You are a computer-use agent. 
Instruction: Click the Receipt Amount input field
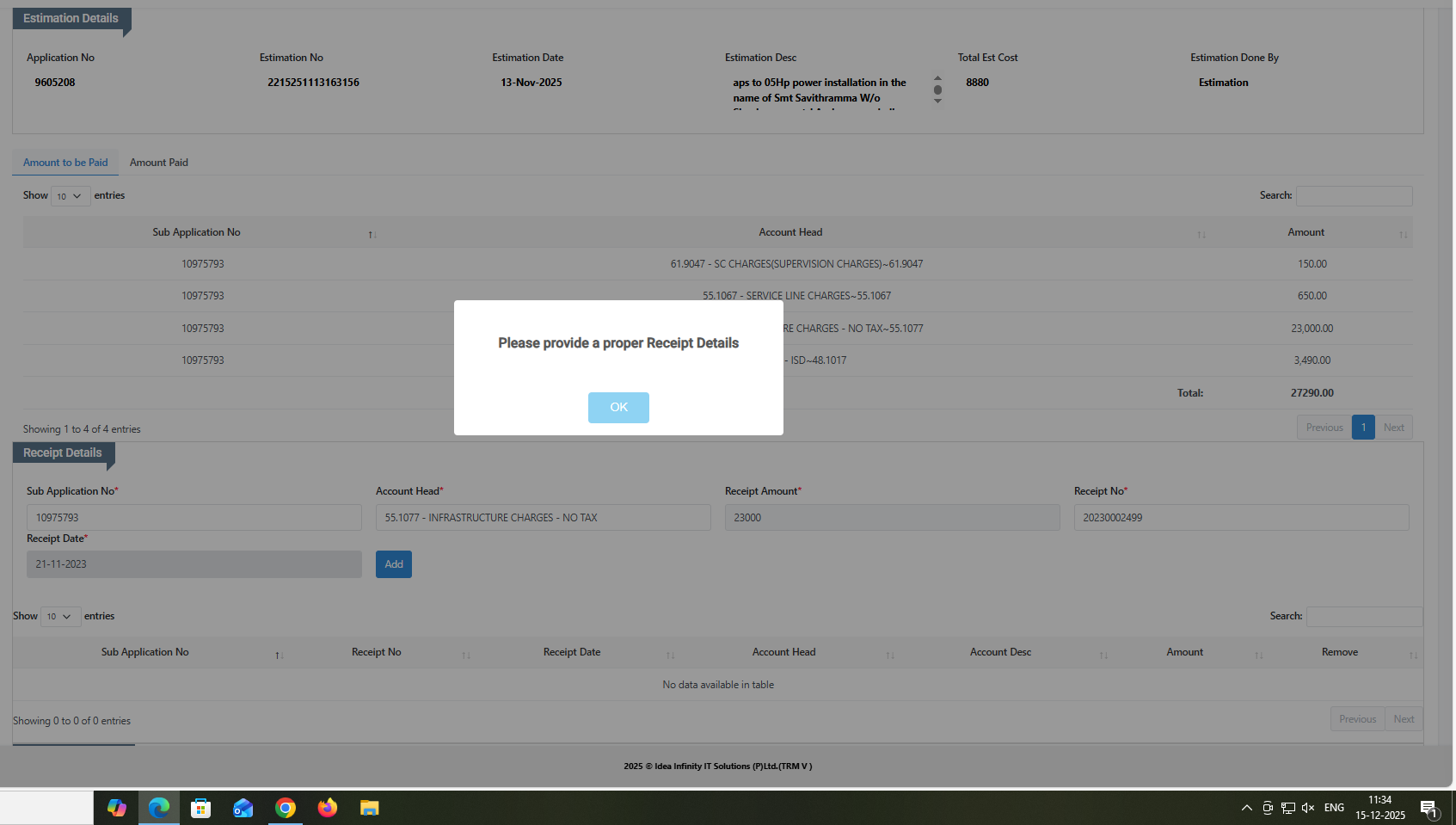point(893,518)
